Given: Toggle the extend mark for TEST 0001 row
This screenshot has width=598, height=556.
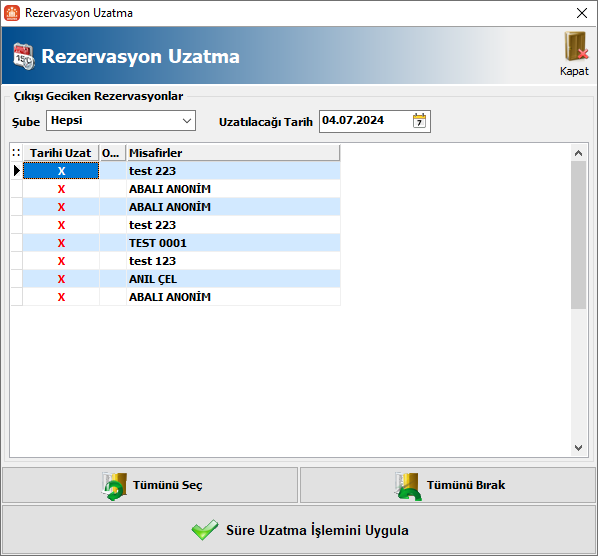Looking at the screenshot, I should pyautogui.click(x=61, y=243).
